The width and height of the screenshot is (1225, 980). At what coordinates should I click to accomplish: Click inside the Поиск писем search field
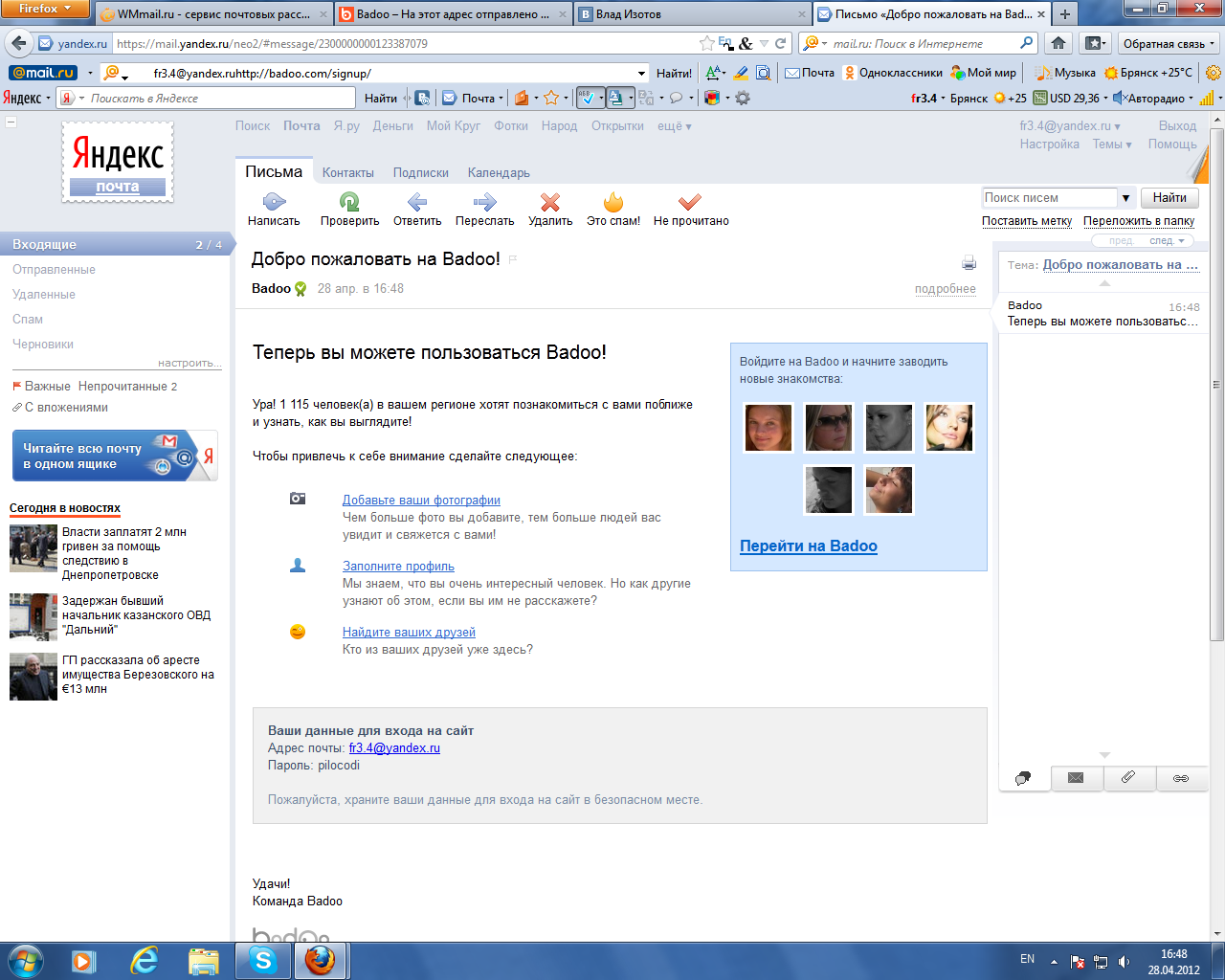(1050, 198)
